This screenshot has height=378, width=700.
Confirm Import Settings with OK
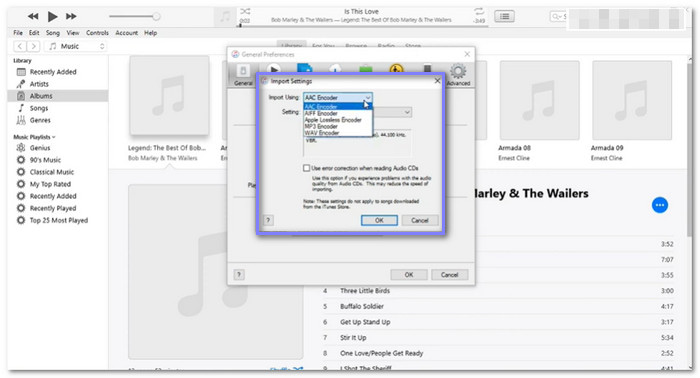tap(379, 220)
